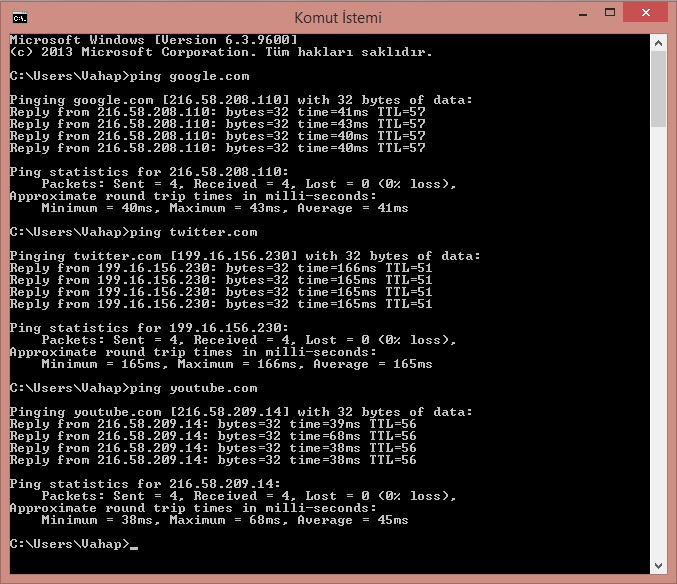The height and width of the screenshot is (584, 677).
Task: Click google reply line with time=43ms
Action: pyautogui.click(x=218, y=124)
